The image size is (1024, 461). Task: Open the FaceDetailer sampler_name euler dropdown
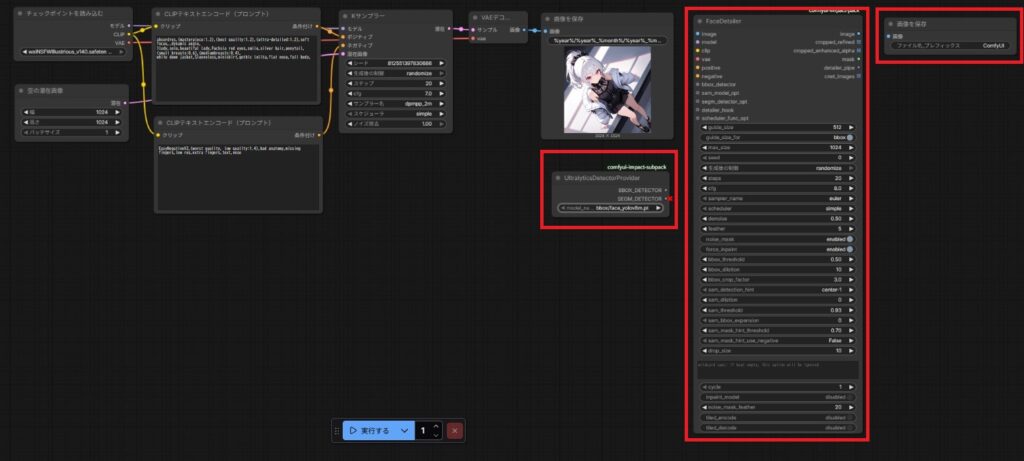click(778, 198)
